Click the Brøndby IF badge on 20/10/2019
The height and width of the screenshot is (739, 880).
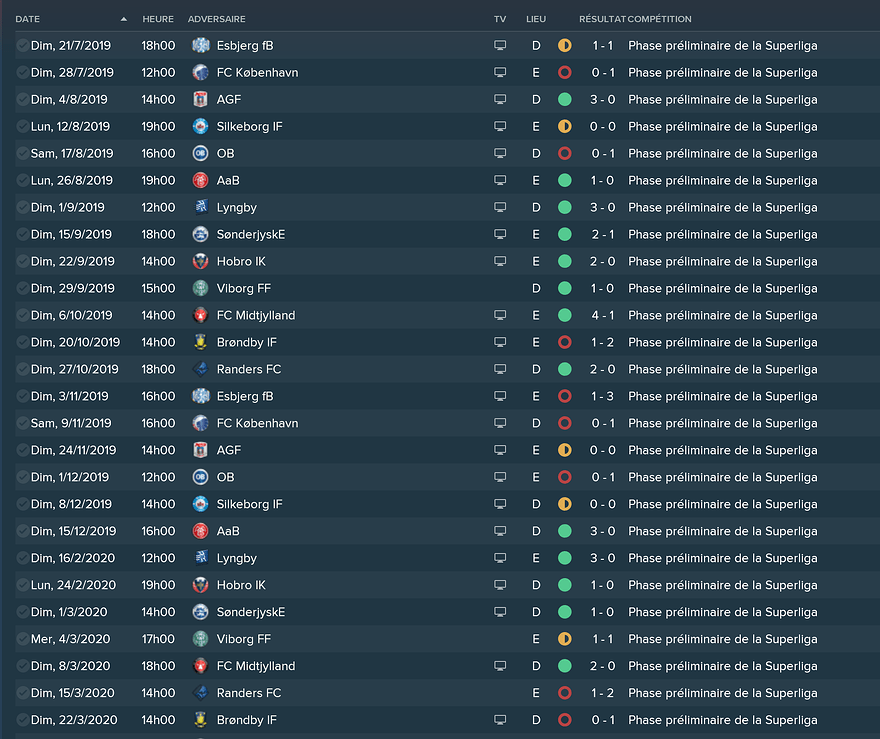[200, 342]
